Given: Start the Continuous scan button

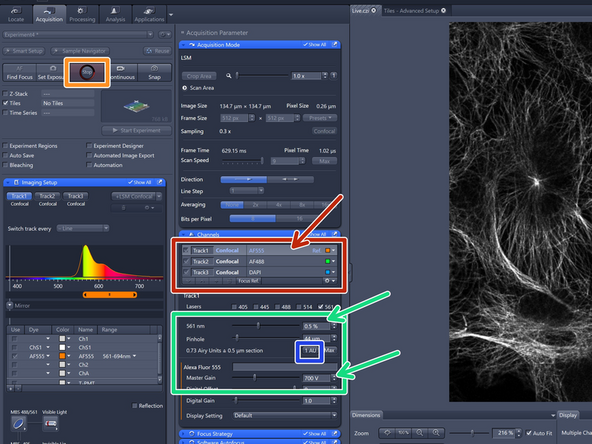Looking at the screenshot, I should point(122,72).
